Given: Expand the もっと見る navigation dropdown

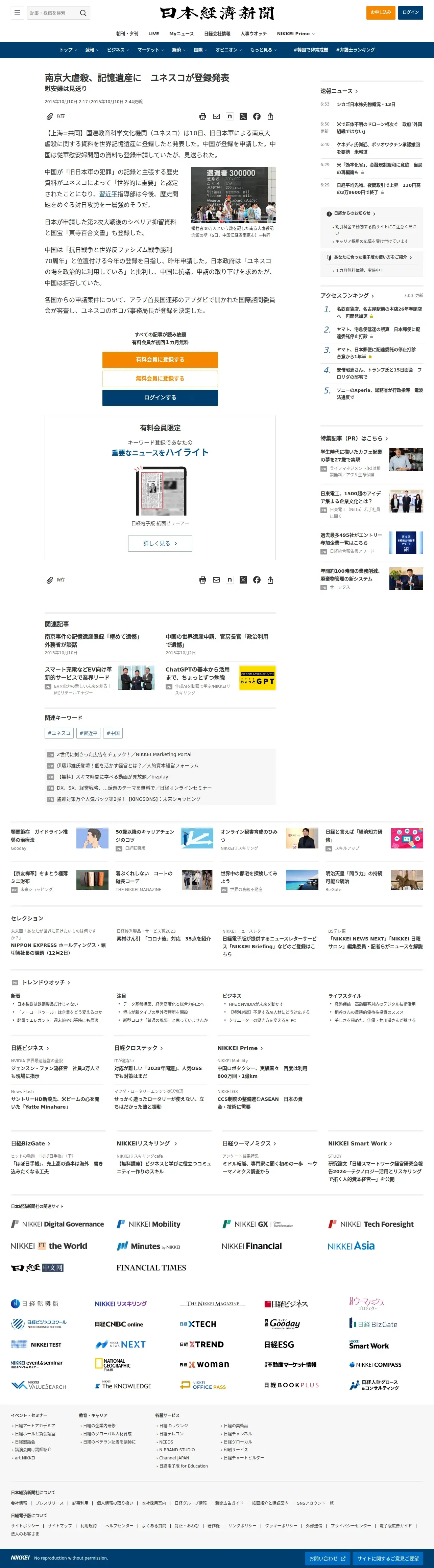Looking at the screenshot, I should (x=263, y=50).
